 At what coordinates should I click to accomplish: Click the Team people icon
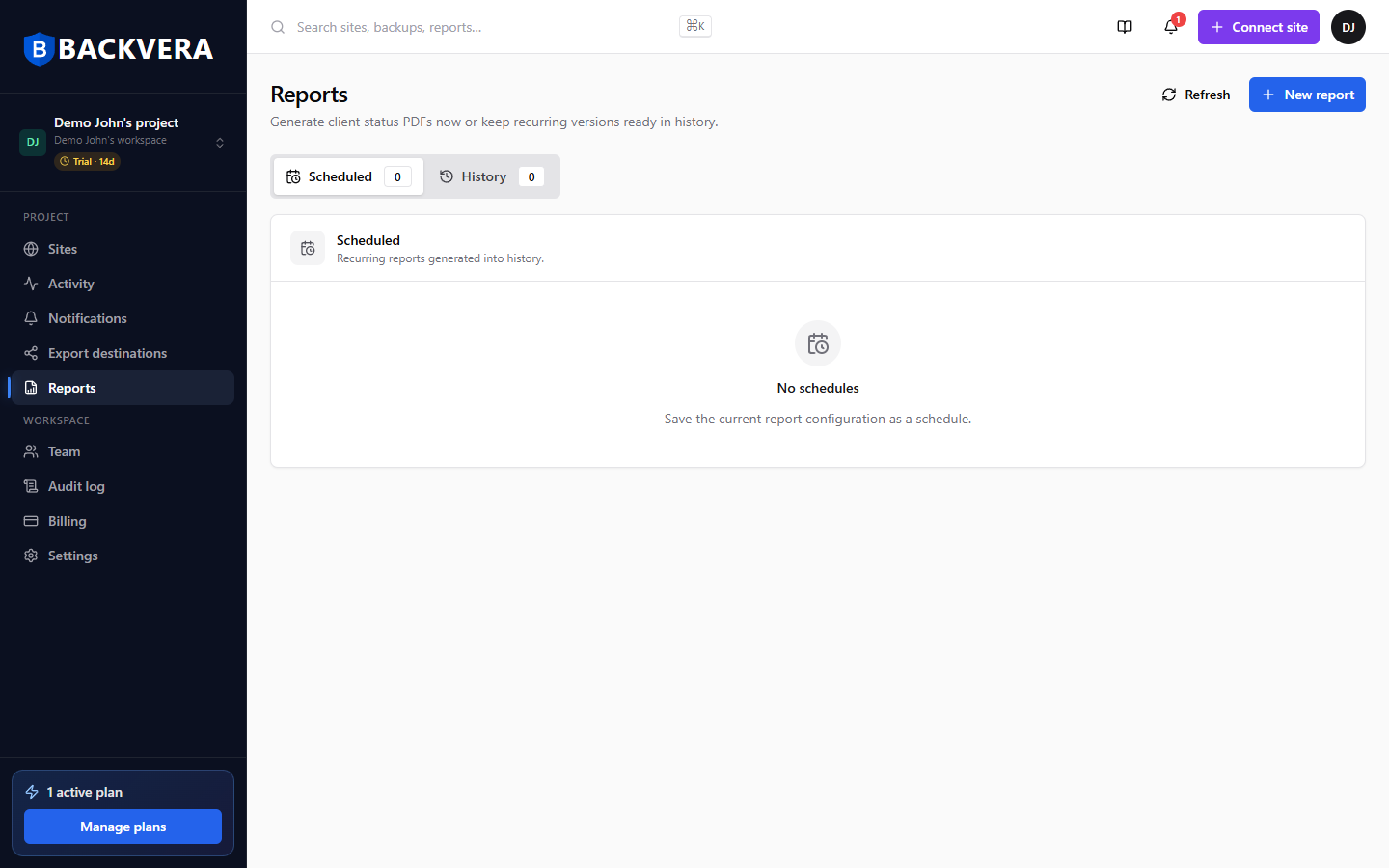[x=31, y=451]
